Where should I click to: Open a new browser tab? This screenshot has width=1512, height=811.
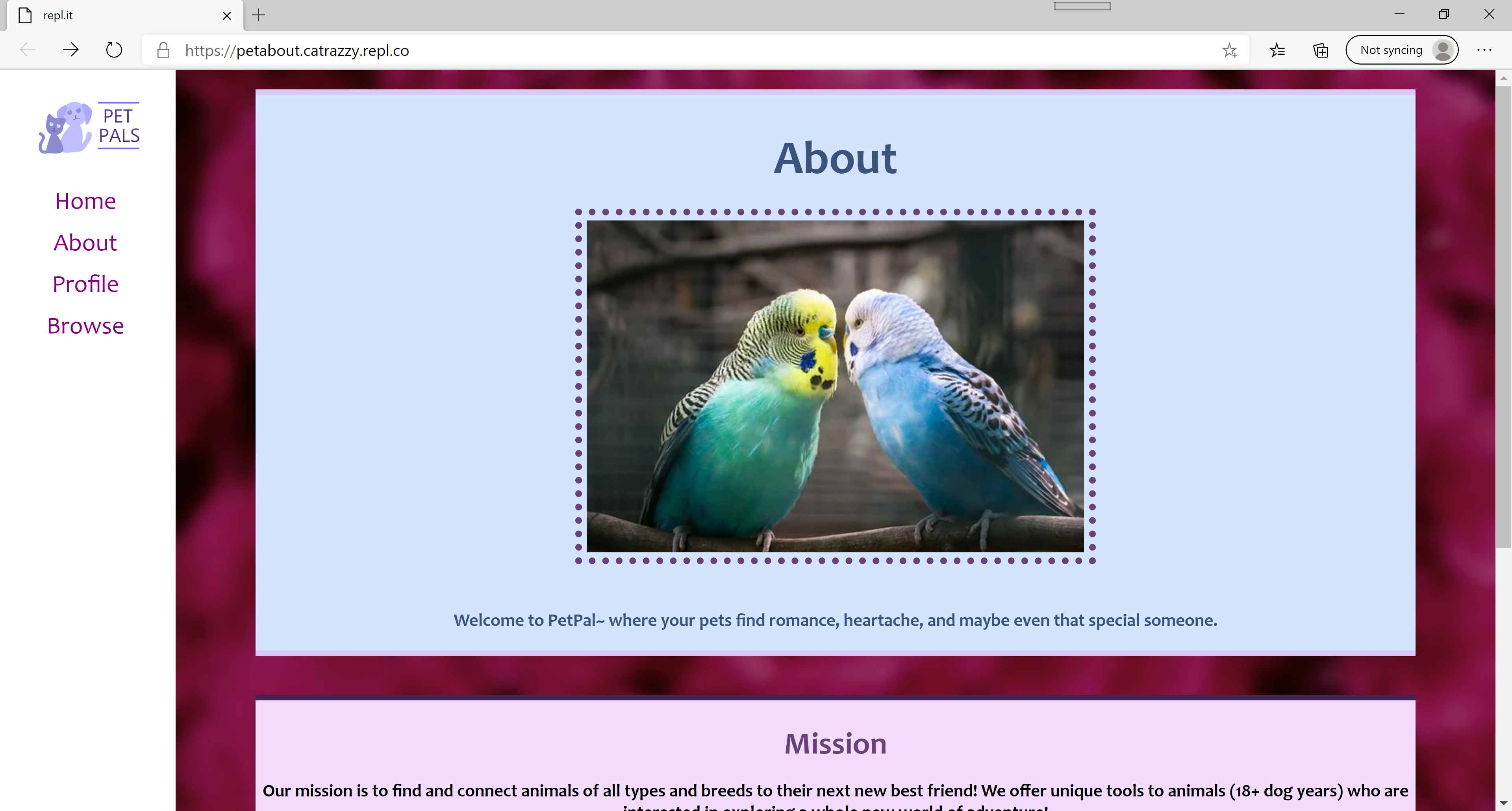258,15
